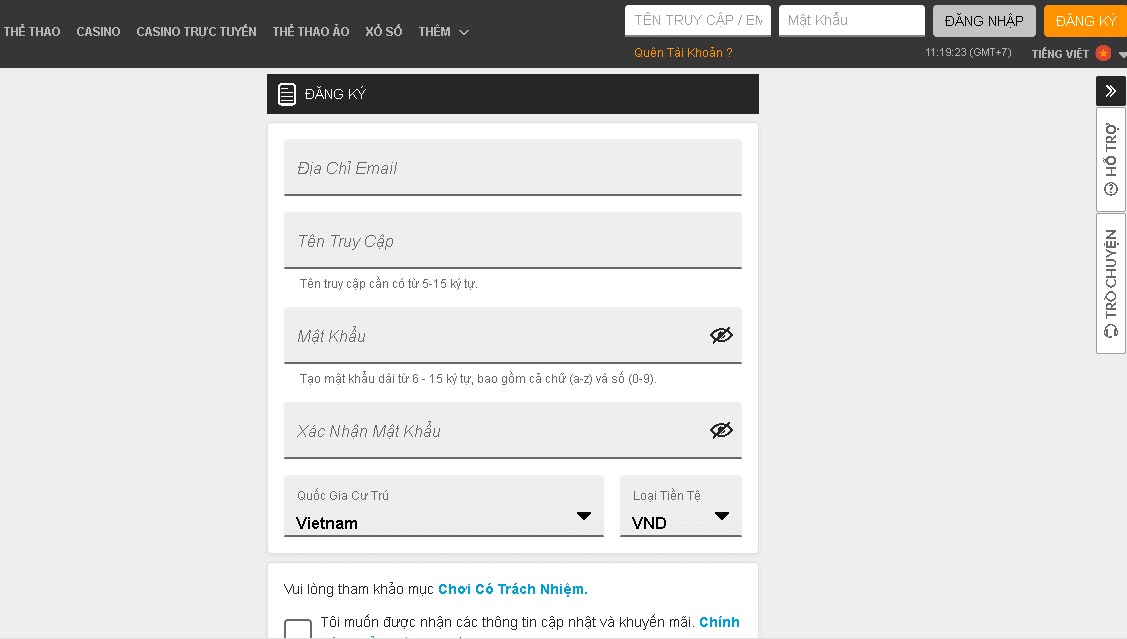Expand the Thêm navigation menu

click(443, 32)
